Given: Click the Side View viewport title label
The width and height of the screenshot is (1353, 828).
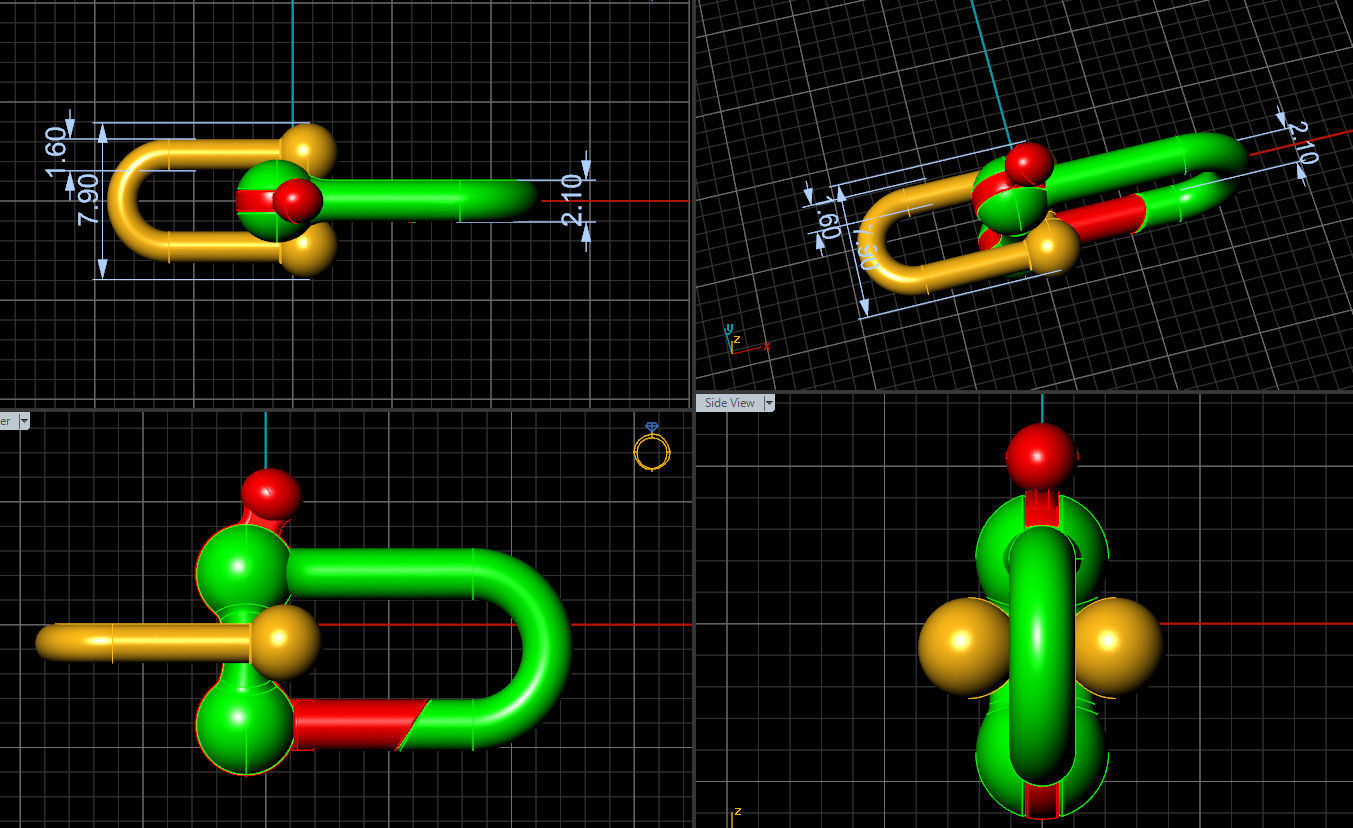Looking at the screenshot, I should point(729,403).
